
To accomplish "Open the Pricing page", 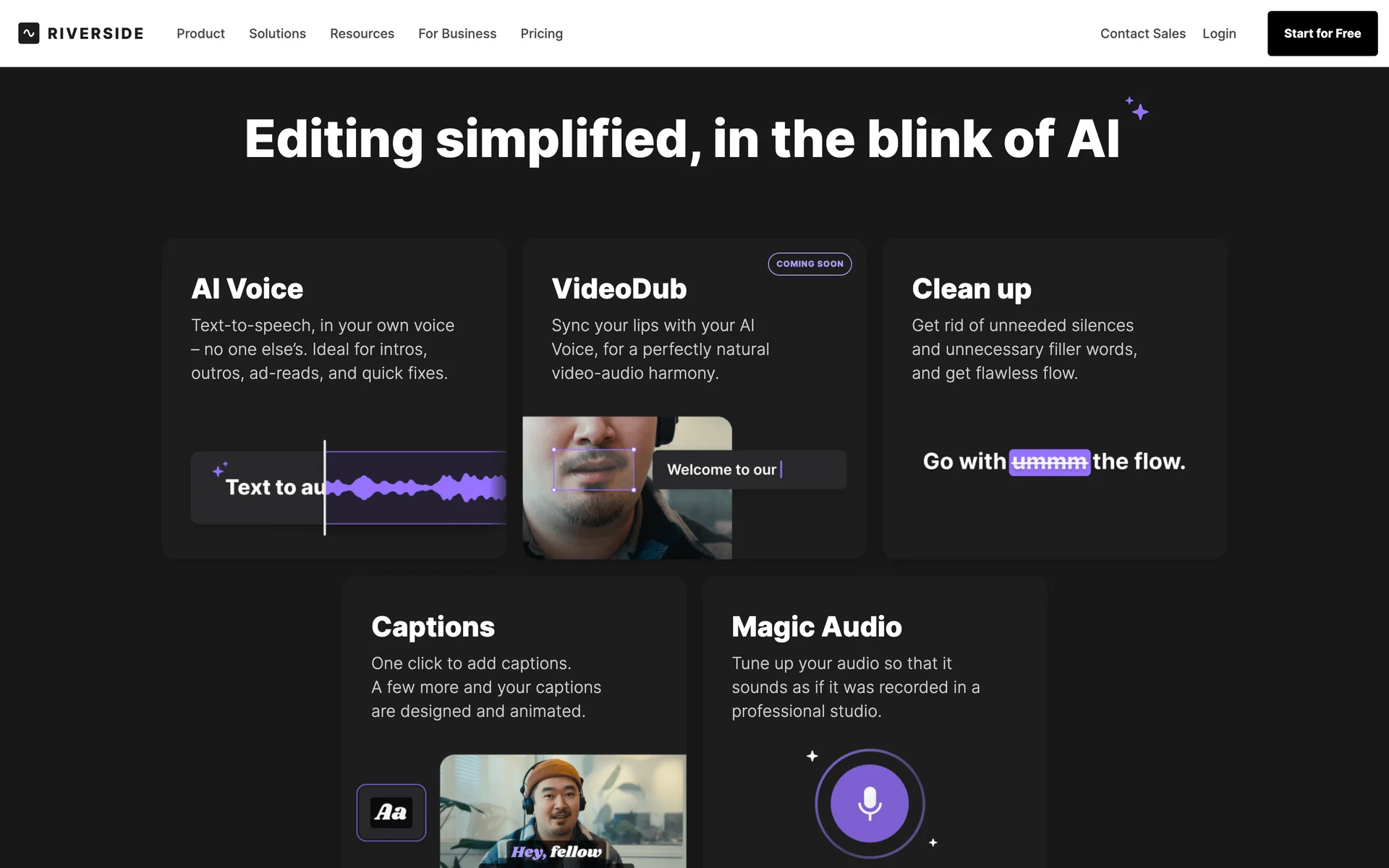I will tap(541, 33).
